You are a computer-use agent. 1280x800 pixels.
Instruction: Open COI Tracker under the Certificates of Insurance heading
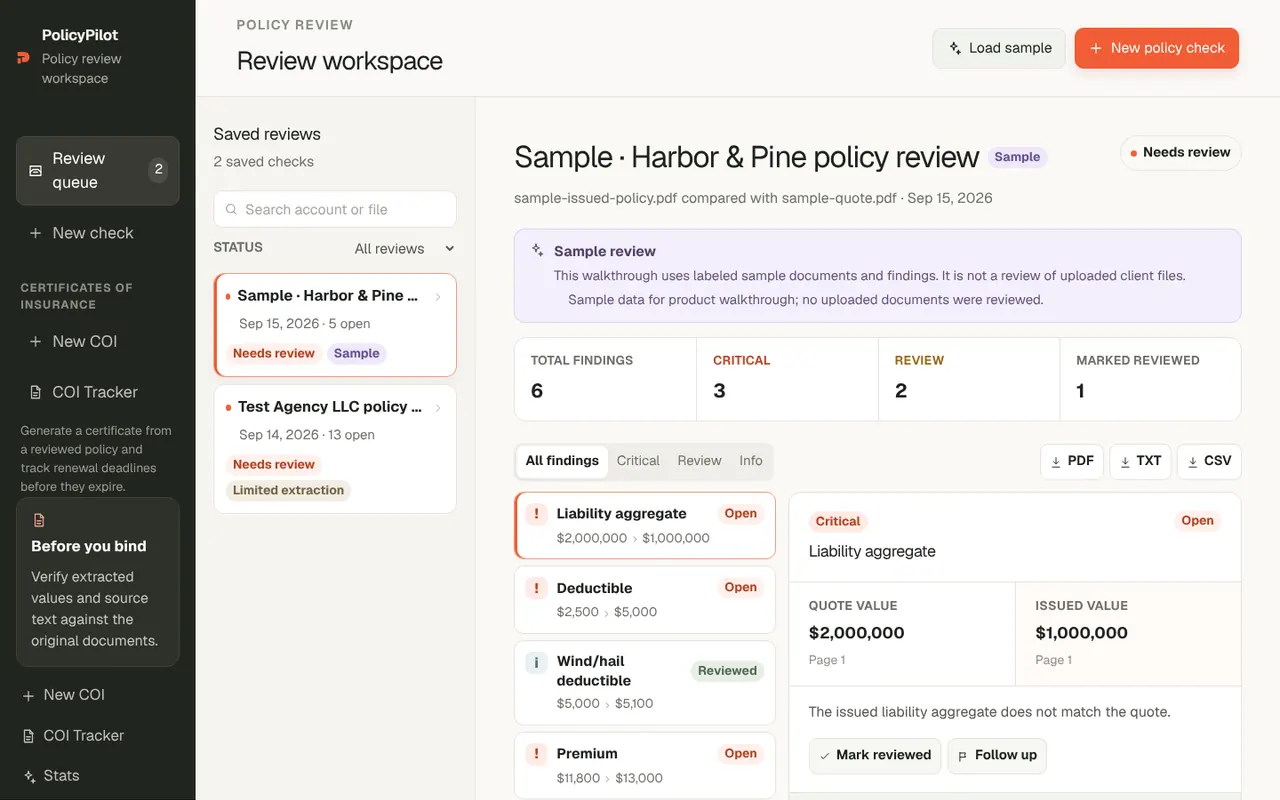(98, 392)
